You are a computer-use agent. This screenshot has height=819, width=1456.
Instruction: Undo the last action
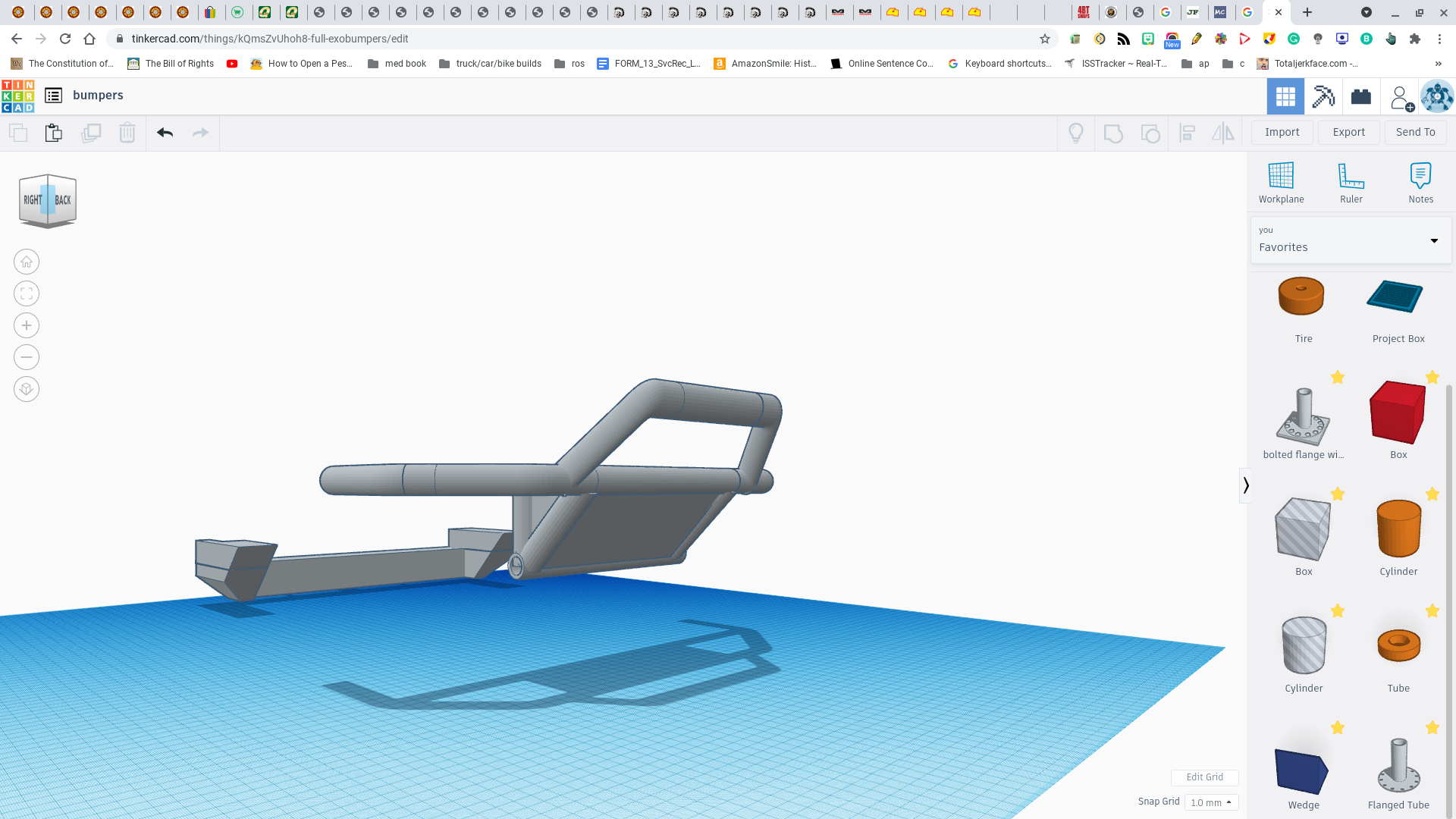click(165, 133)
